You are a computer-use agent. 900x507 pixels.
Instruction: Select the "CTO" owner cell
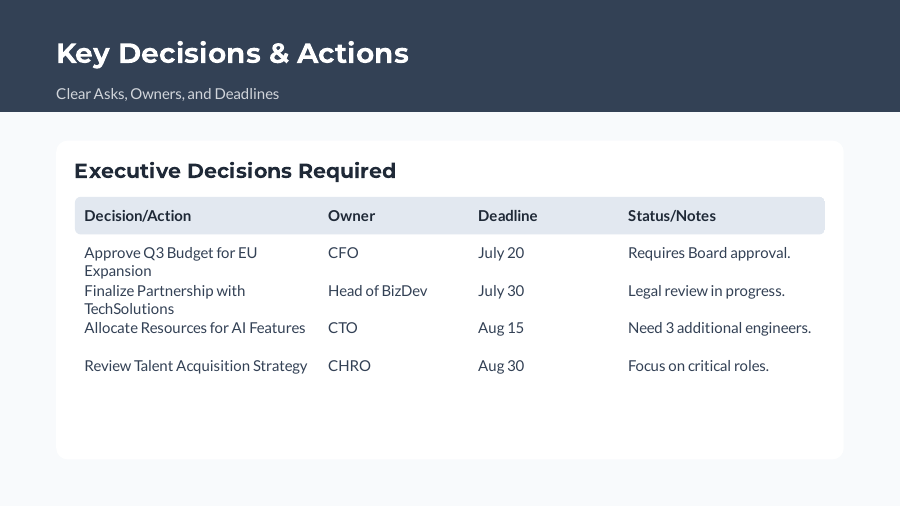pyautogui.click(x=342, y=328)
